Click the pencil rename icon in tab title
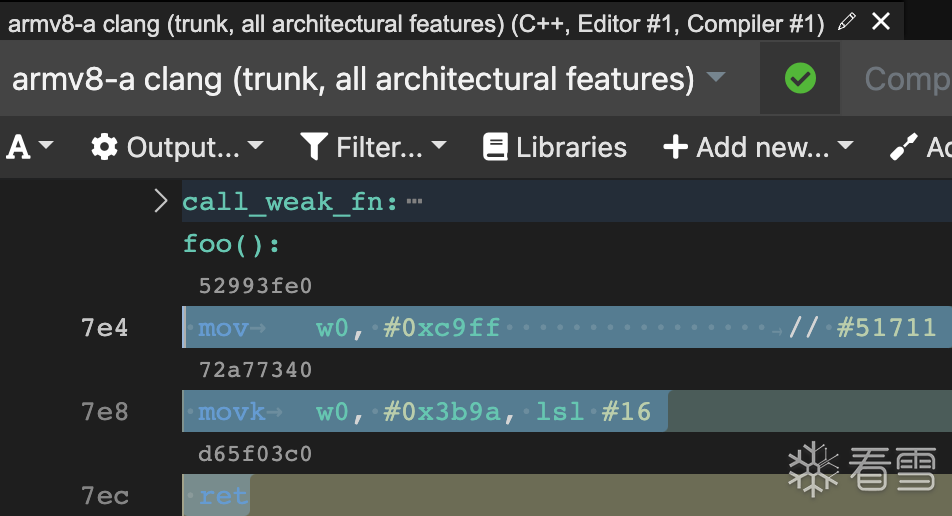Screen dimensions: 952x516 pos(847,21)
